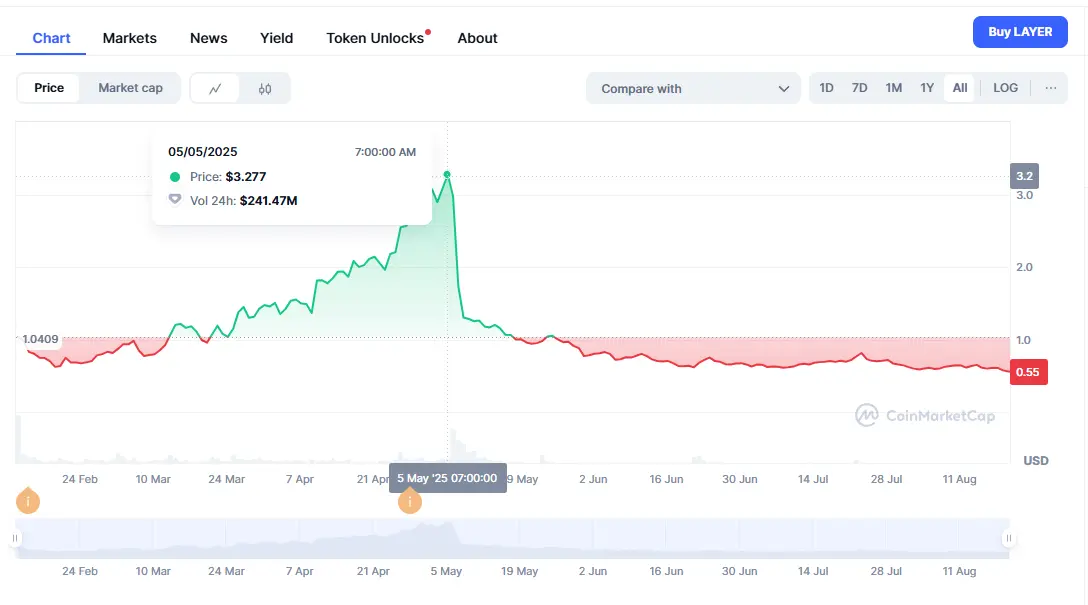The image size is (1088, 605).
Task: Toggle chart to Market cap view
Action: tap(130, 88)
